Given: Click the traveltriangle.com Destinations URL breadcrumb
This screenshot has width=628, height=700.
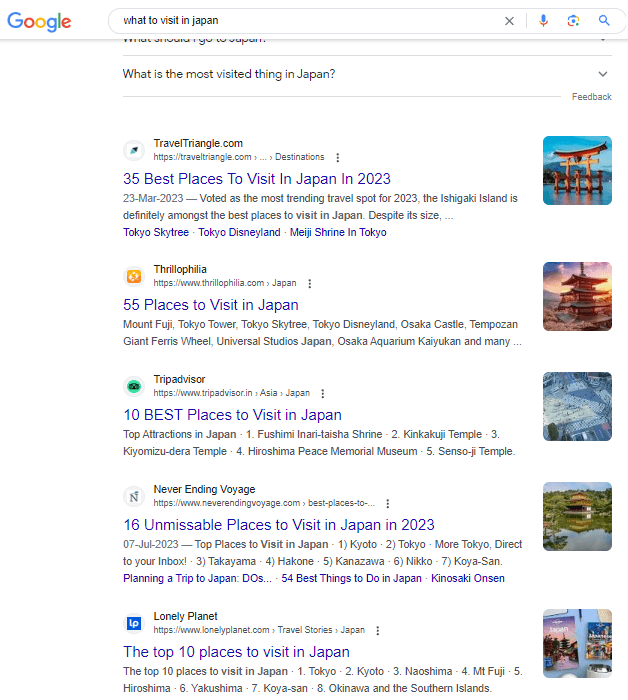Looking at the screenshot, I should pos(239,157).
